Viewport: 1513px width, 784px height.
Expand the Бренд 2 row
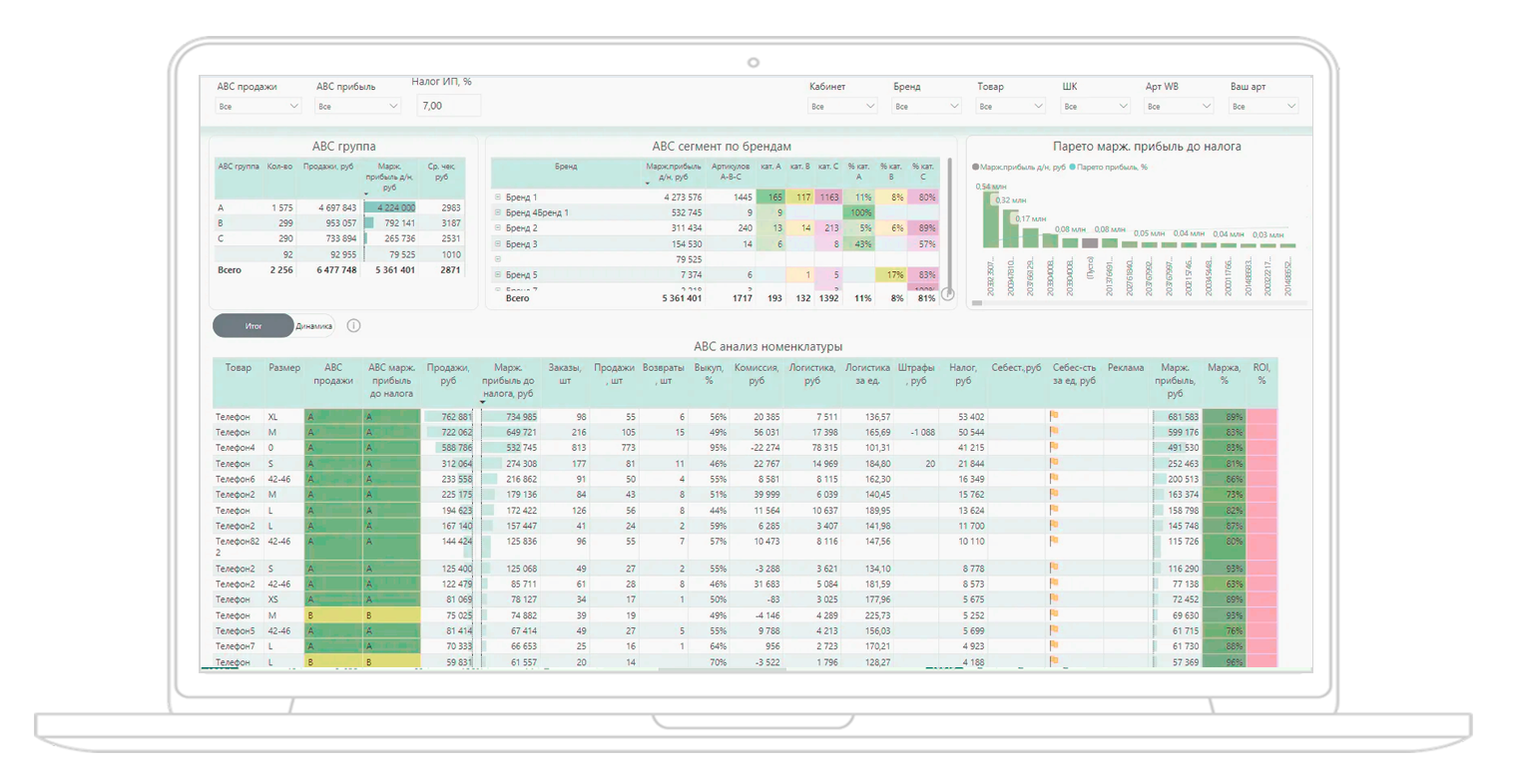(x=498, y=228)
